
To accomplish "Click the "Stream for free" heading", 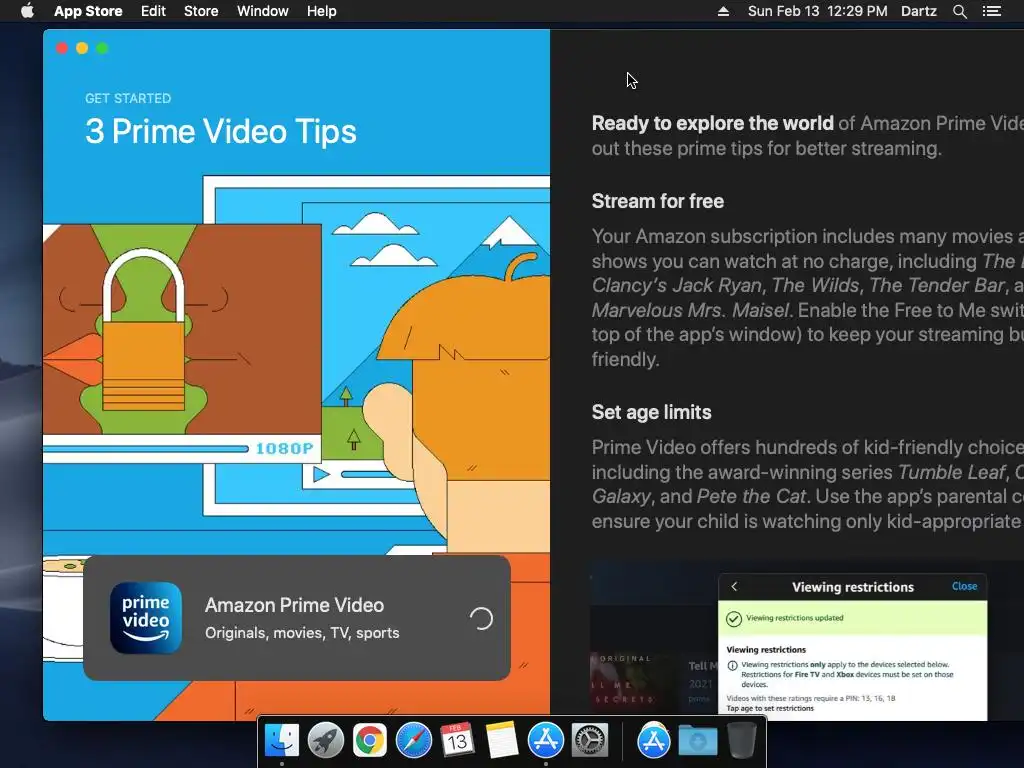I will coord(658,201).
